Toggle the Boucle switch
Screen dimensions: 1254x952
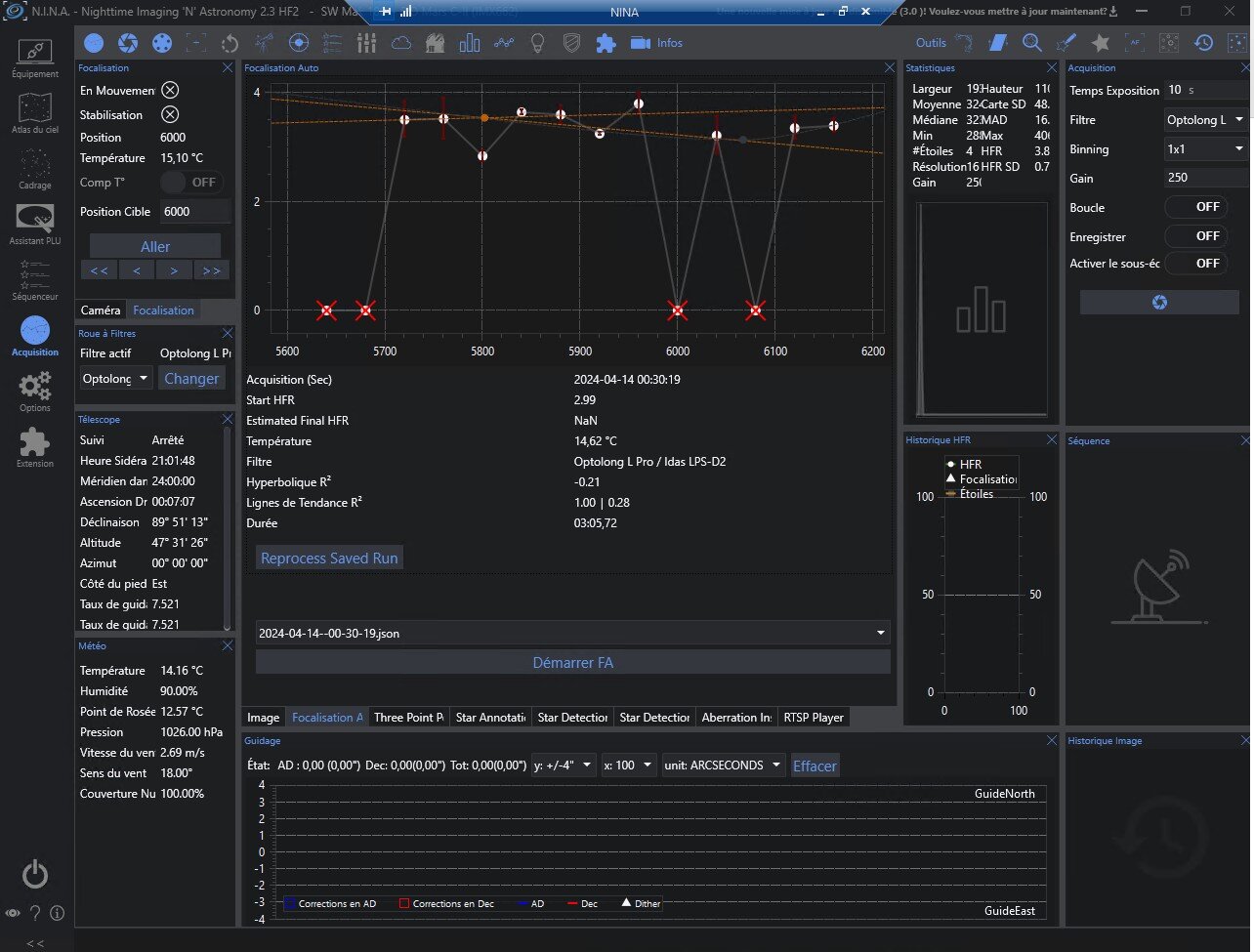pyautogui.click(x=1195, y=207)
